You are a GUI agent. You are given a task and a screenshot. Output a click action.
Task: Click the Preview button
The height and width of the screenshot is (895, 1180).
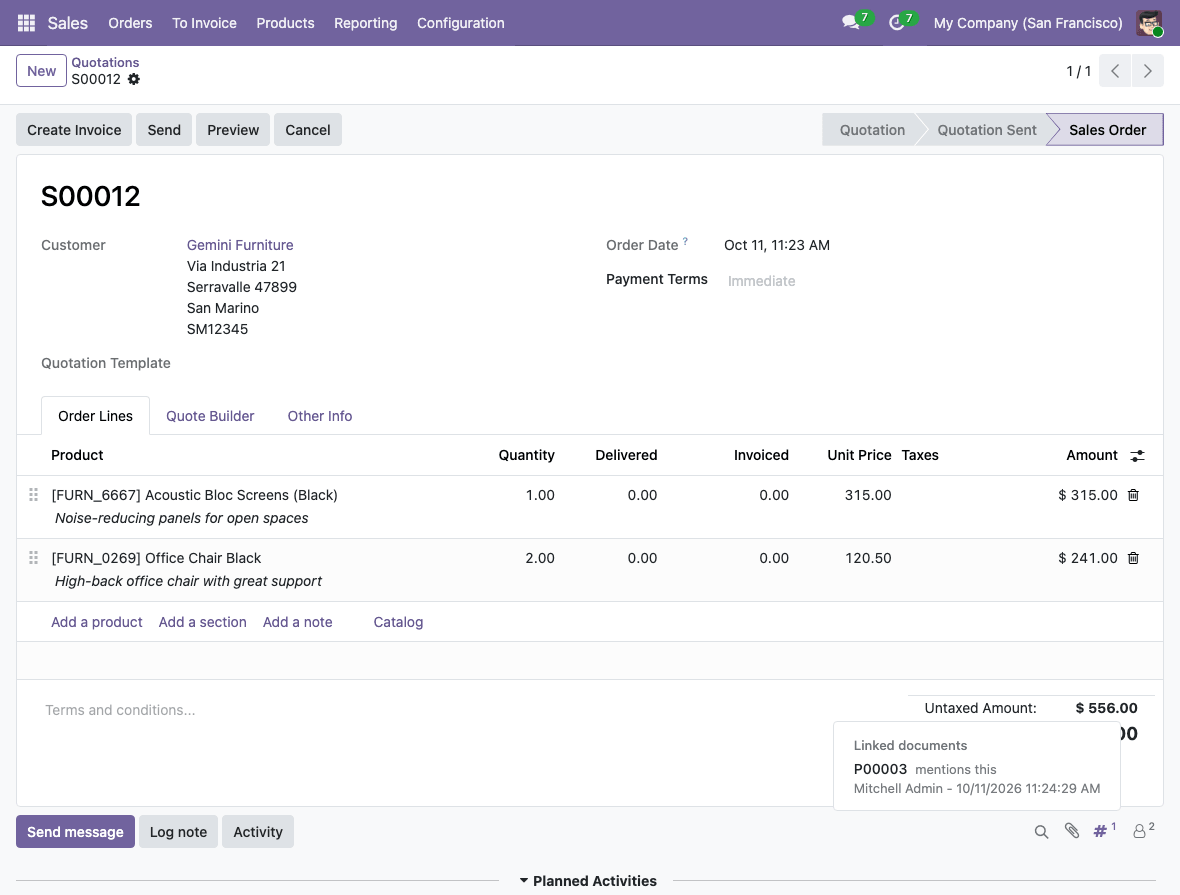click(x=233, y=129)
